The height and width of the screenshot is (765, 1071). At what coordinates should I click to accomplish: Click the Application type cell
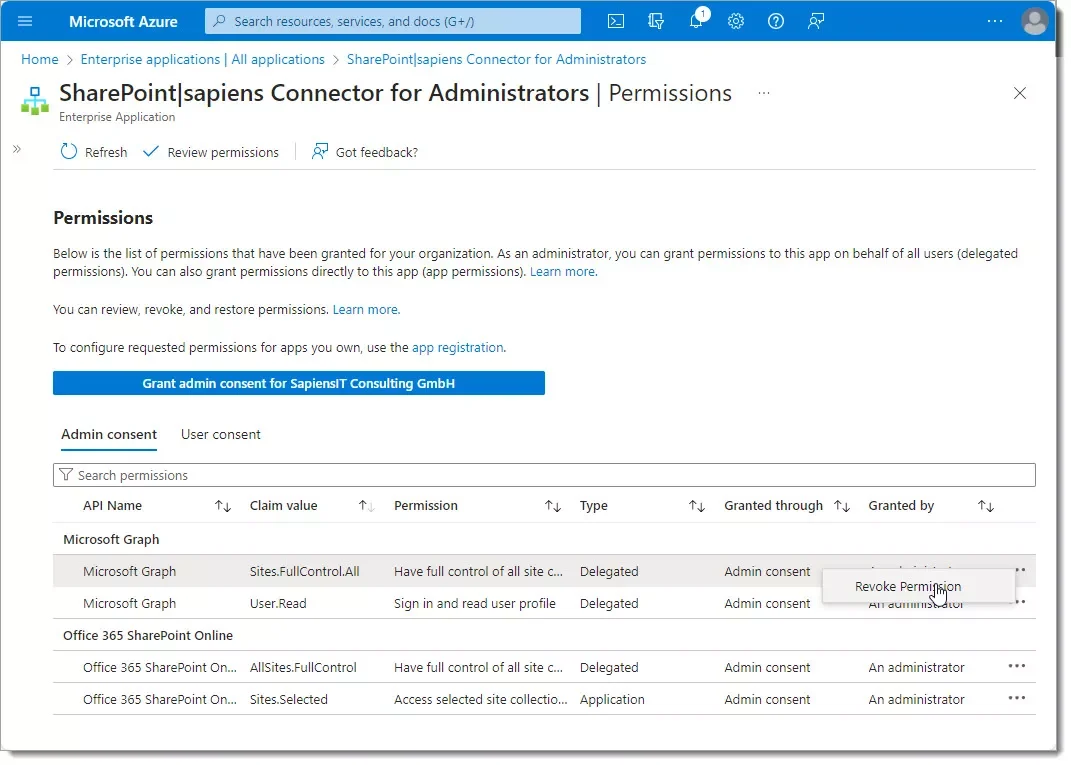(612, 700)
